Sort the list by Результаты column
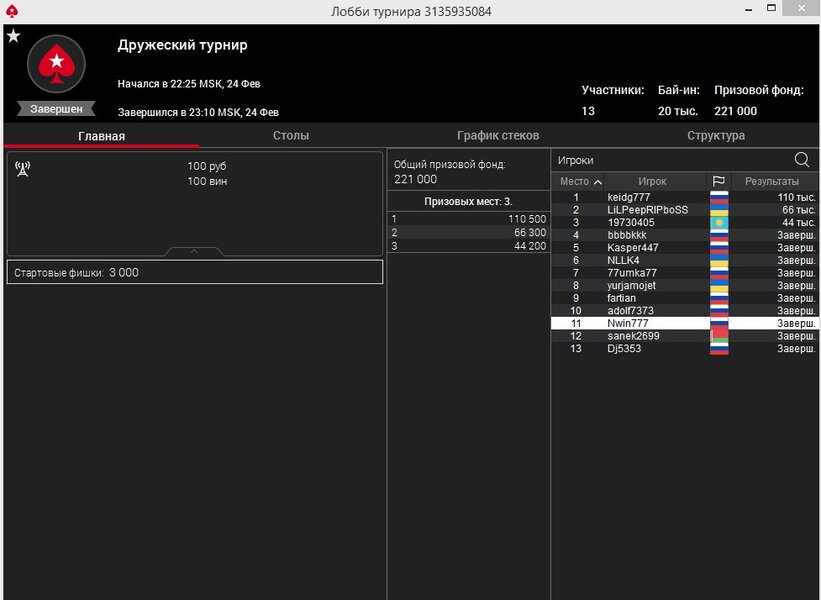This screenshot has width=821, height=600. point(773,181)
